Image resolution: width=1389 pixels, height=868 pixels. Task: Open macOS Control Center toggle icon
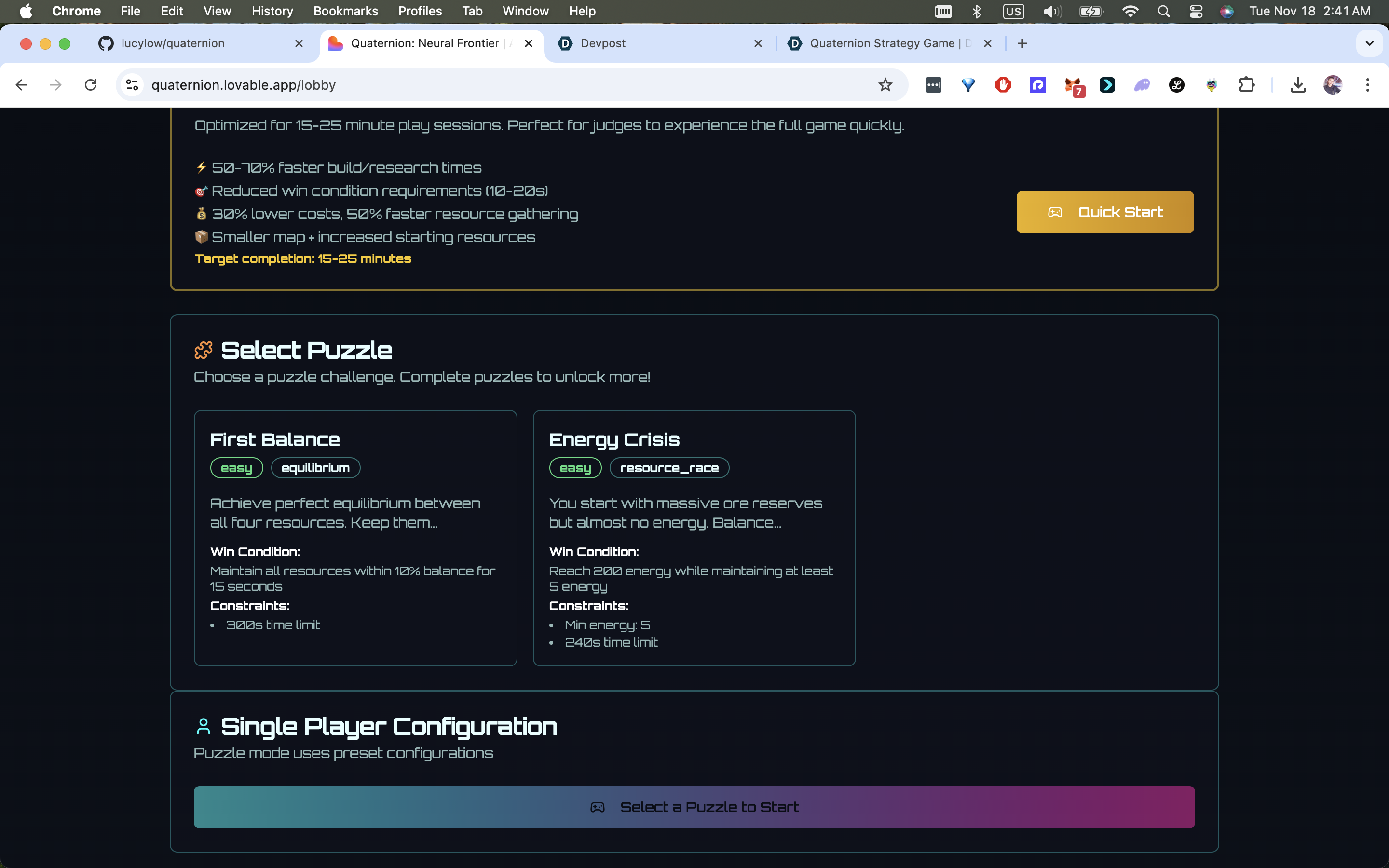(x=1196, y=11)
